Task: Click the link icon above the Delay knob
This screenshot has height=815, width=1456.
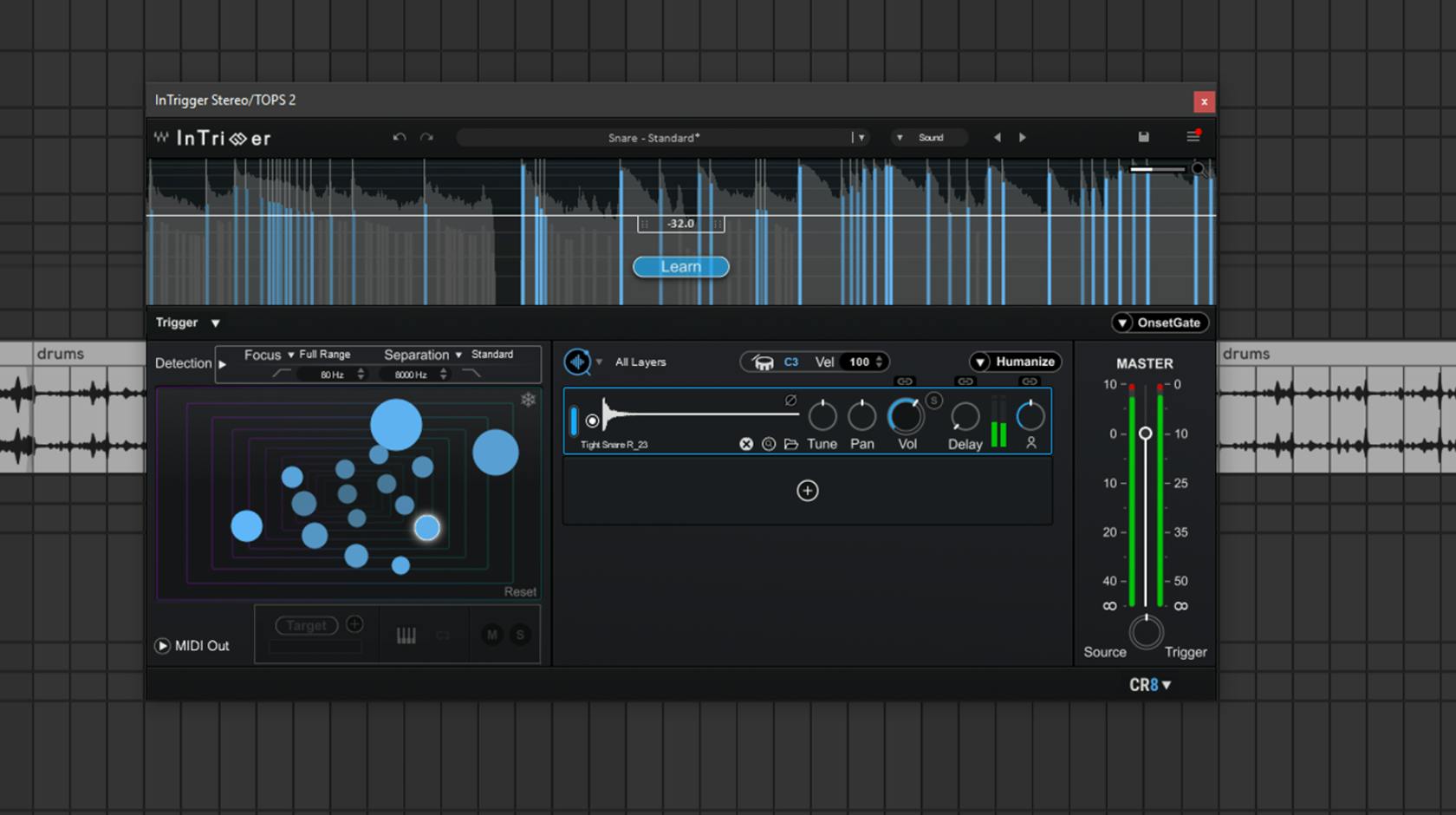Action: 965,381
